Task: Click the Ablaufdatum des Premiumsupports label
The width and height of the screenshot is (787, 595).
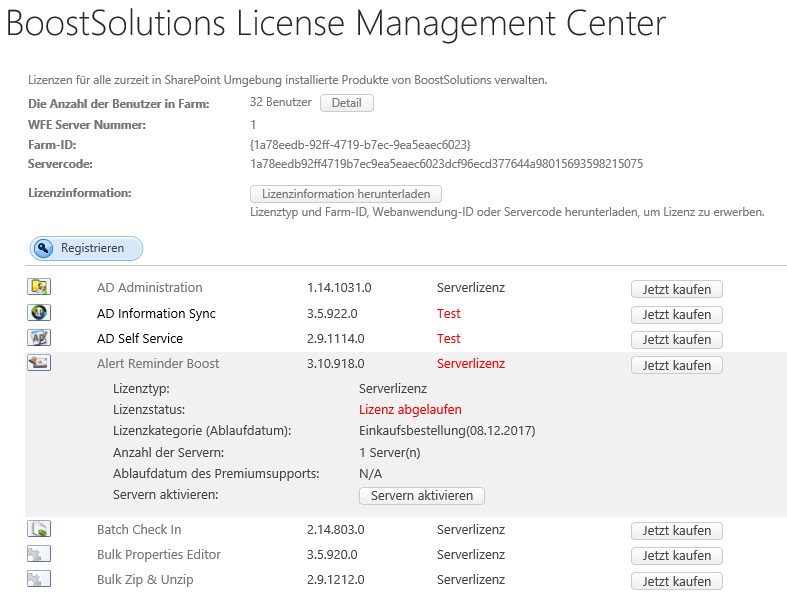Action: click(x=216, y=474)
